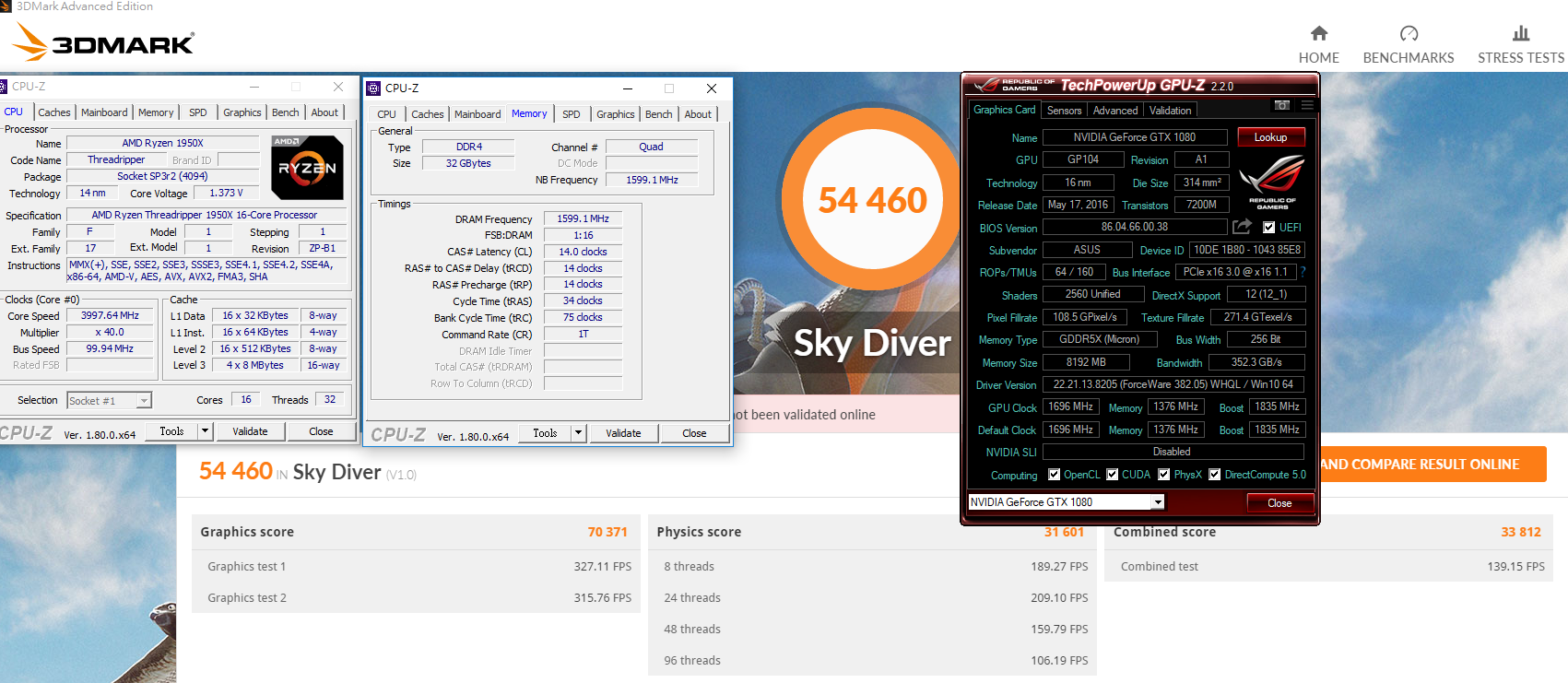Click Validate in the CPU-Z Memory window
This screenshot has height=683, width=1568.
[623, 432]
